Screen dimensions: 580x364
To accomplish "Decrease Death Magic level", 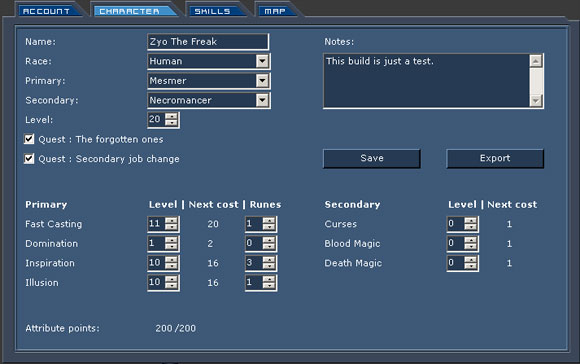I will pyautogui.click(x=471, y=266).
